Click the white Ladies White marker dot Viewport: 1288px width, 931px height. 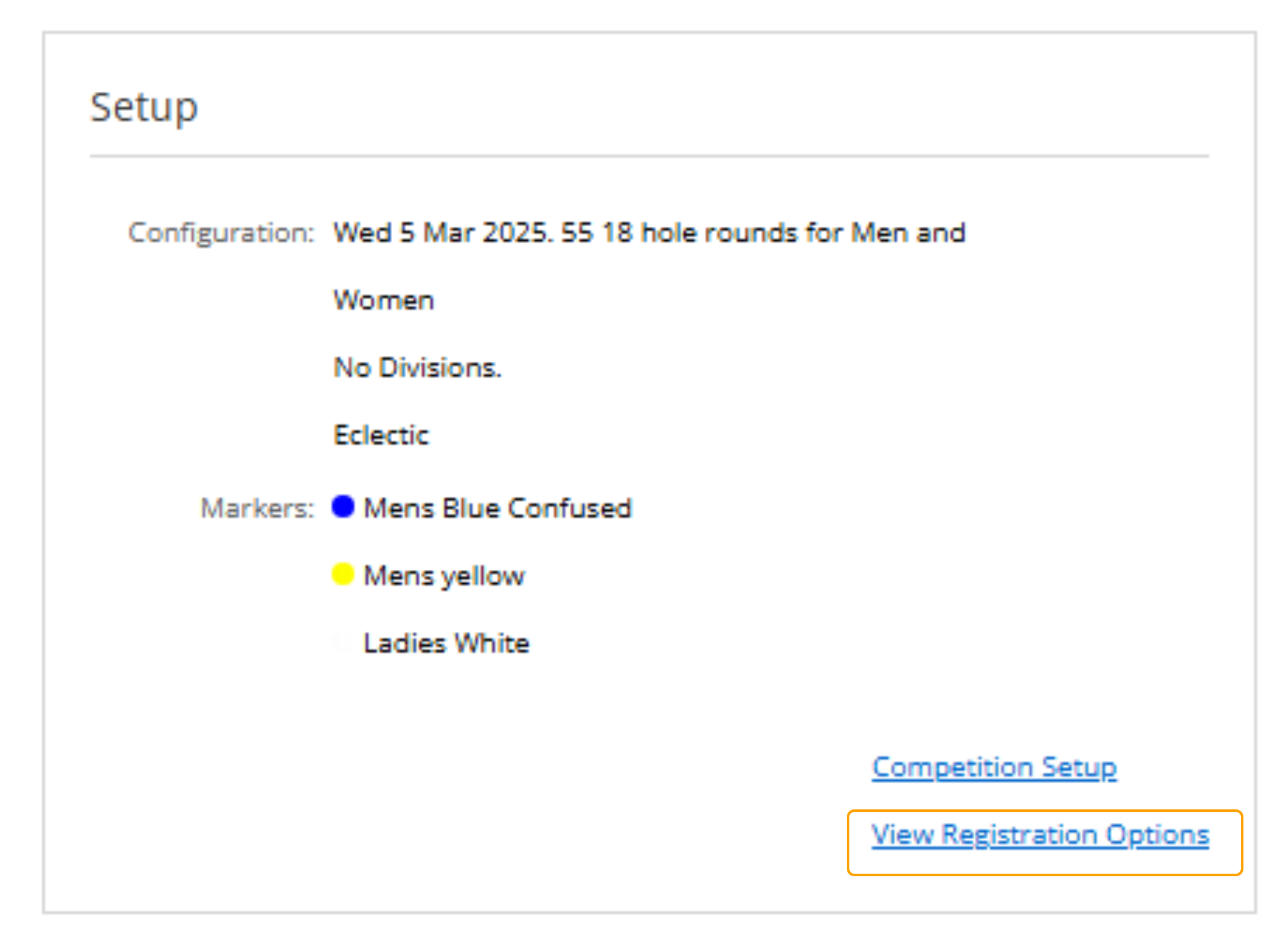click(342, 642)
